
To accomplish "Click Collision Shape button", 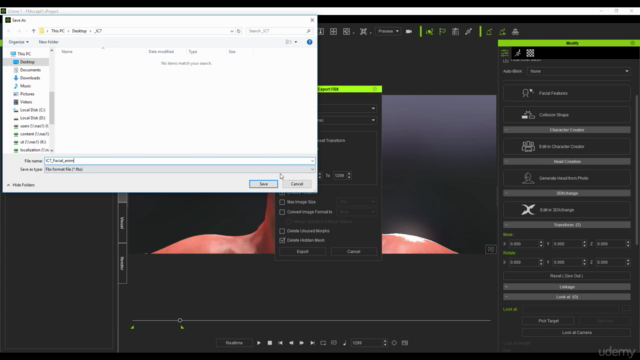I will (x=567, y=115).
